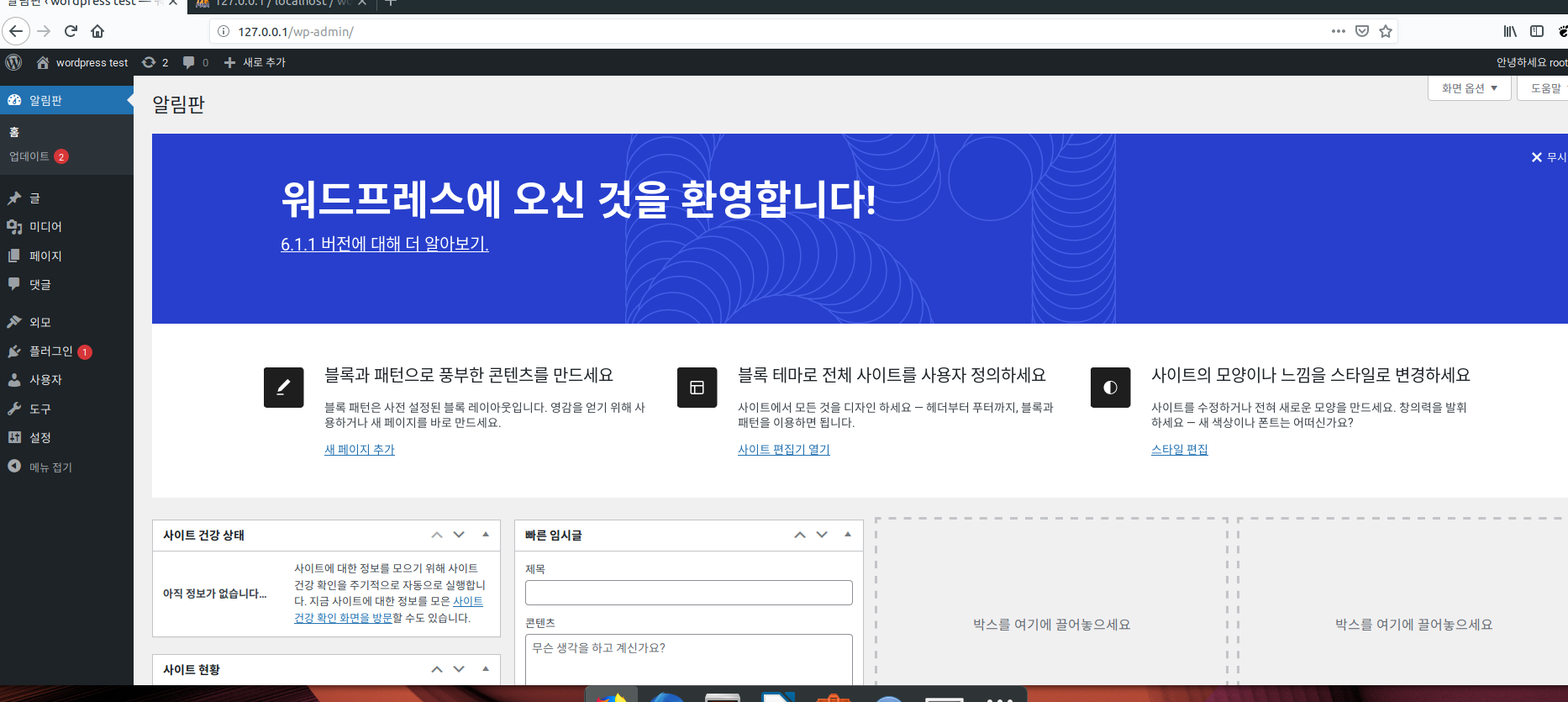This screenshot has width=1568, height=702.
Task: Open the 업데이트 submenu item
Action: (x=39, y=156)
